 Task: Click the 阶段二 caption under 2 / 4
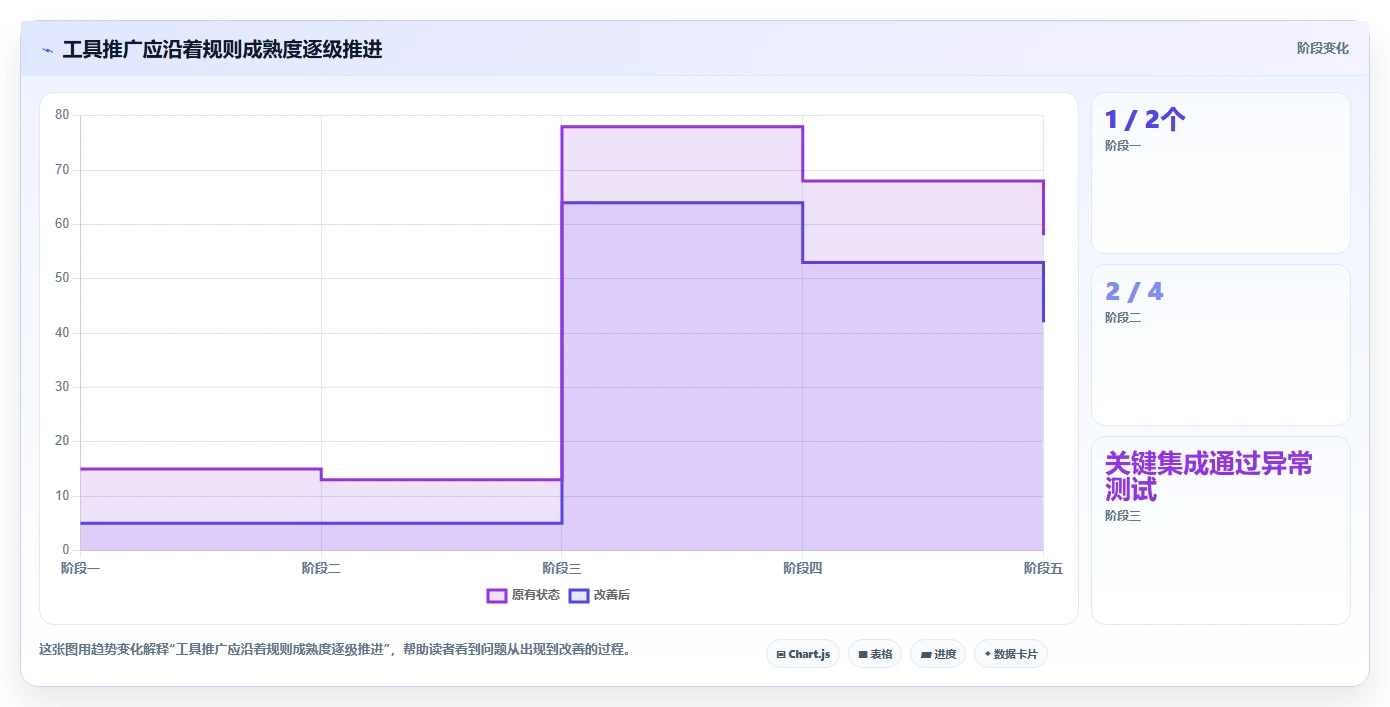[1123, 318]
